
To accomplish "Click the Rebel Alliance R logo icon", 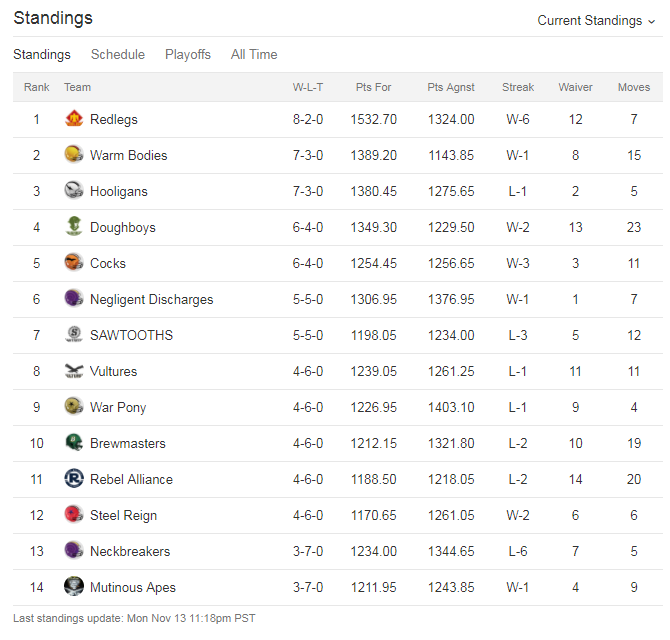I will [74, 479].
